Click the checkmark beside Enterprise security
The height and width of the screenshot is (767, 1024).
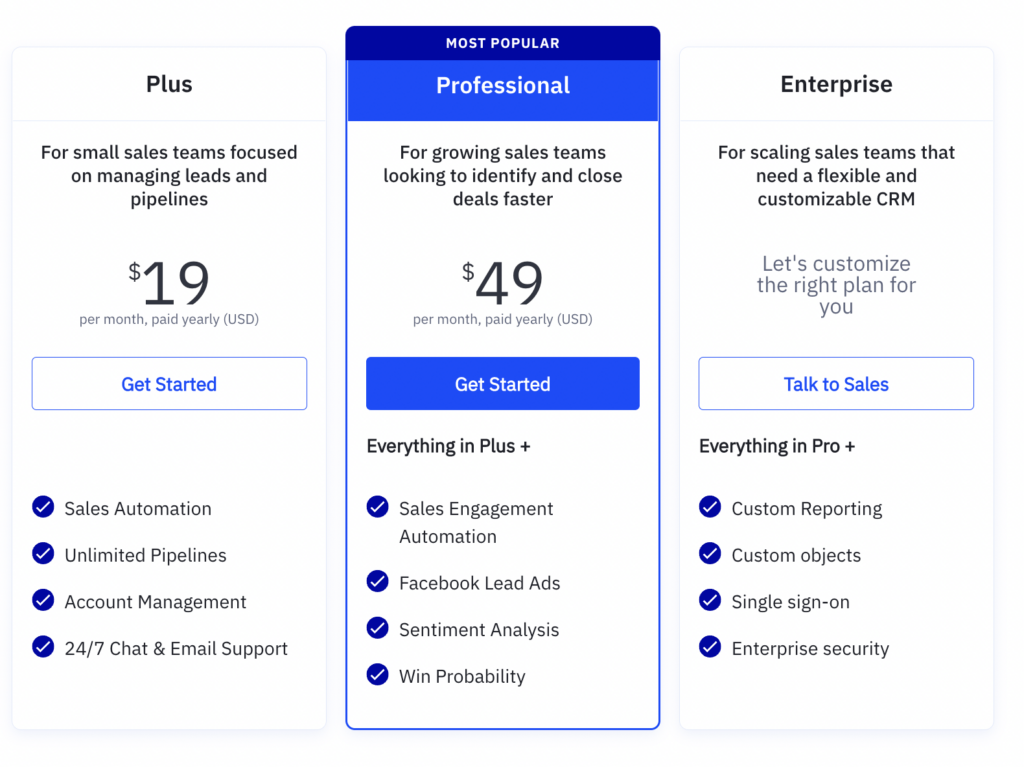(710, 647)
